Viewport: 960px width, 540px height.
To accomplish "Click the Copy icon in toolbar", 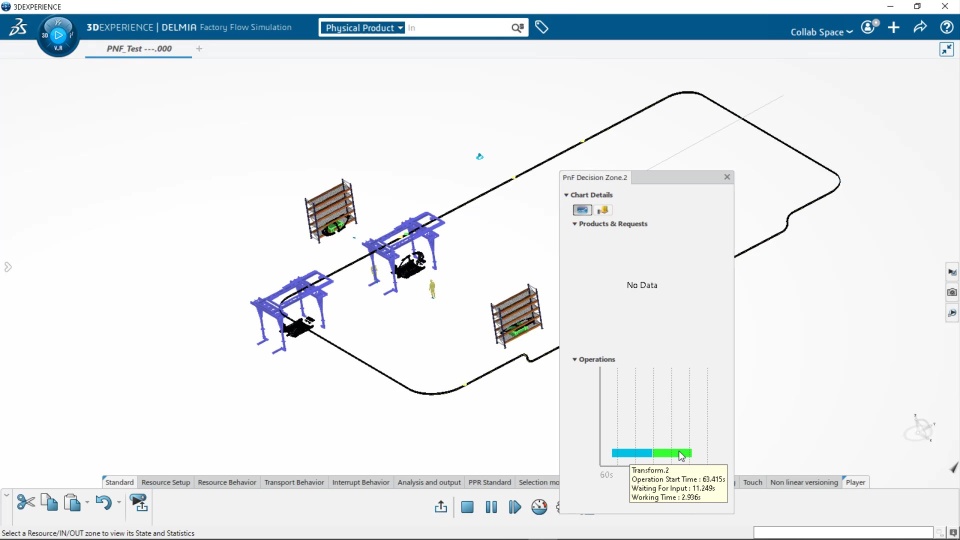I will 49,503.
